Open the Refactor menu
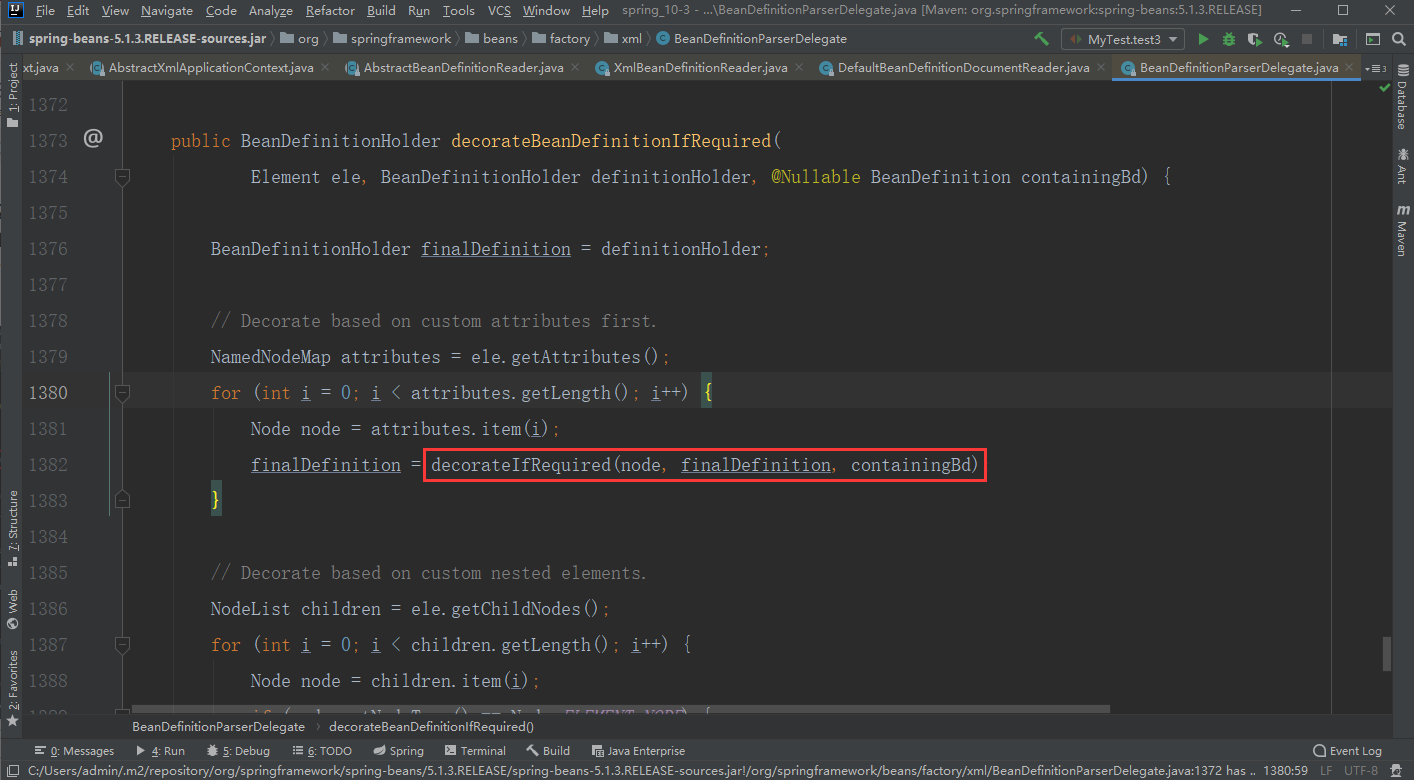1414x780 pixels. [330, 10]
